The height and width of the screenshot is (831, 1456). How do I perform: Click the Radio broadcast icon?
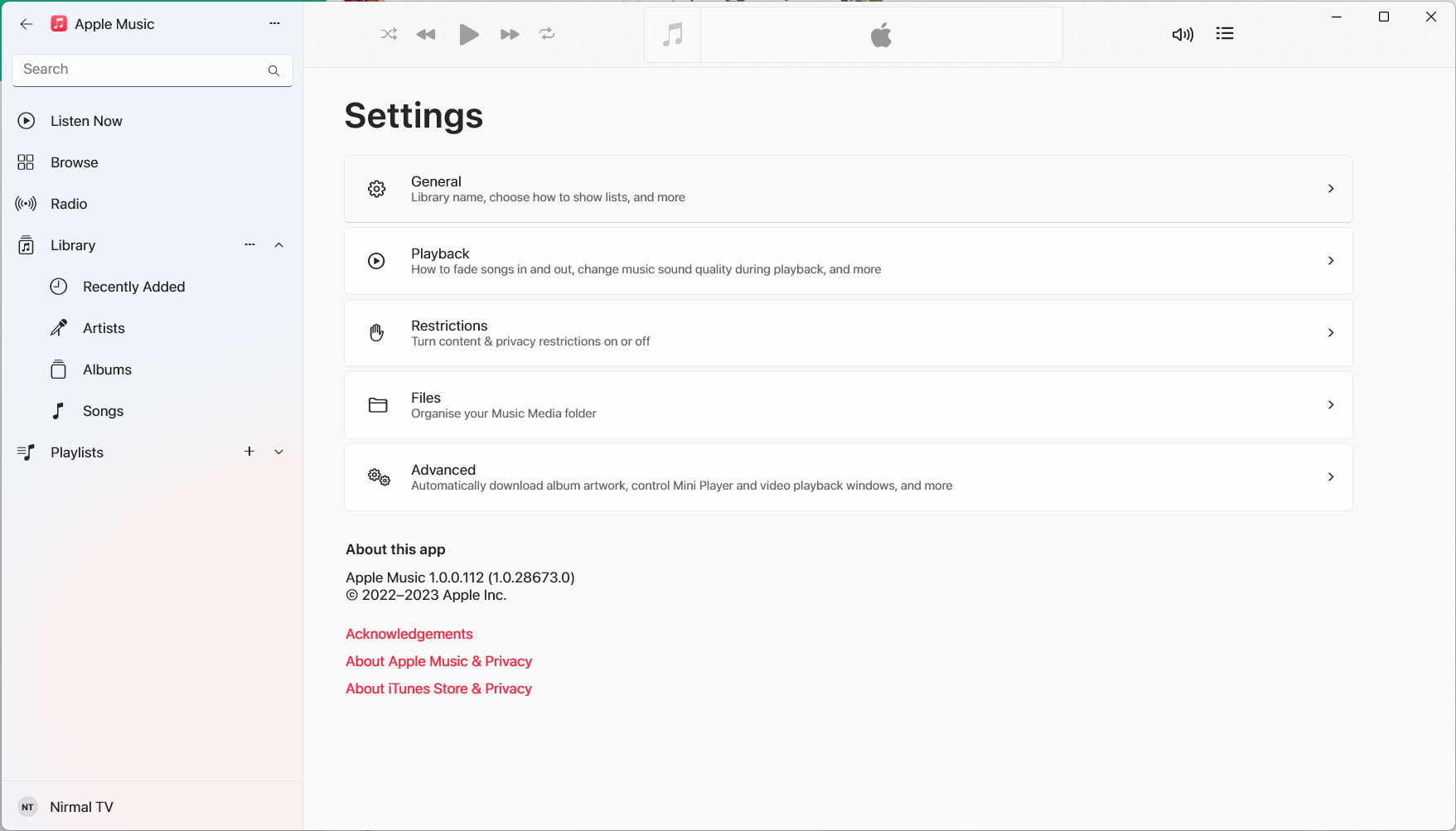pos(26,204)
